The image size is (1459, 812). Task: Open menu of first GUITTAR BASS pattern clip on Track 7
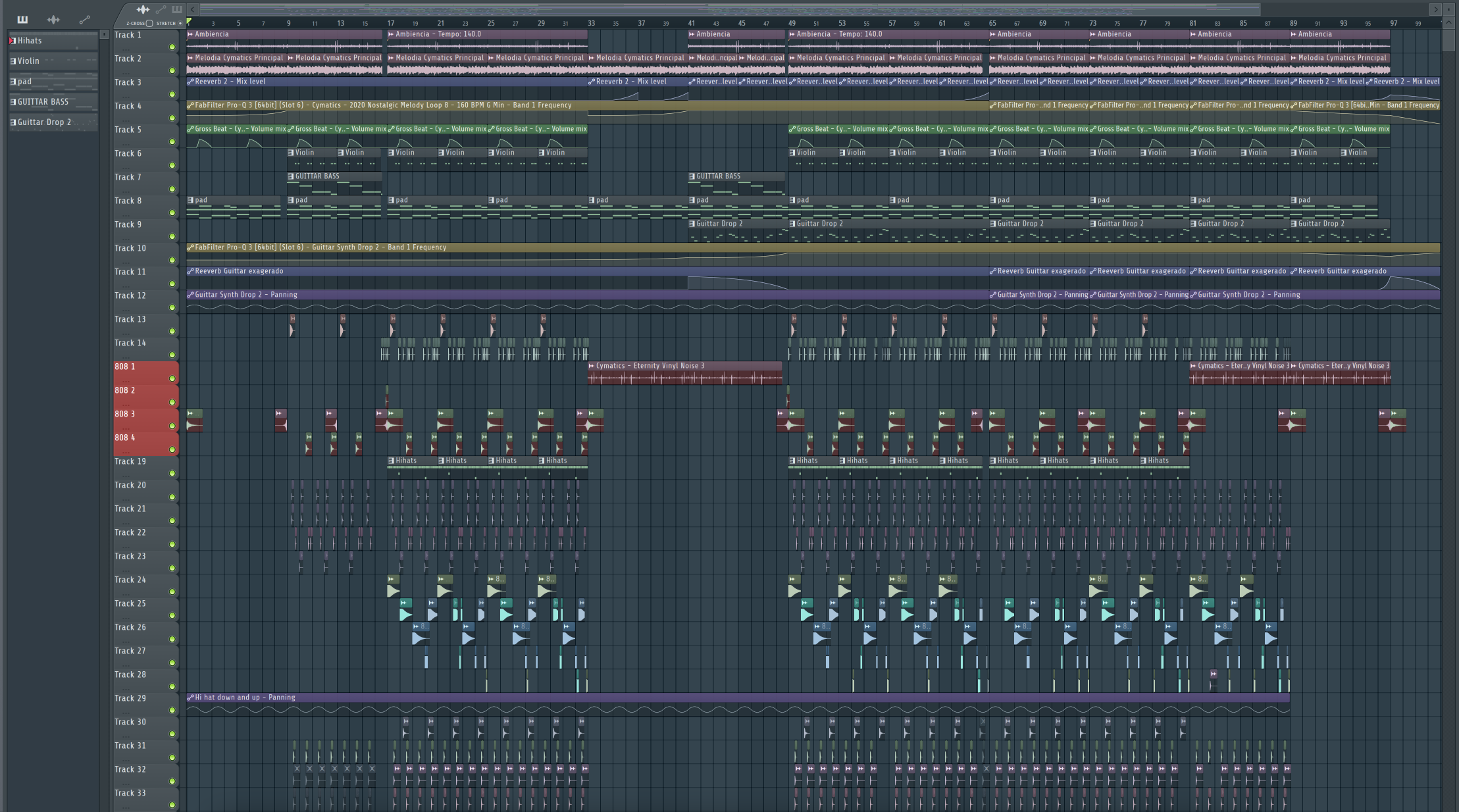(291, 176)
